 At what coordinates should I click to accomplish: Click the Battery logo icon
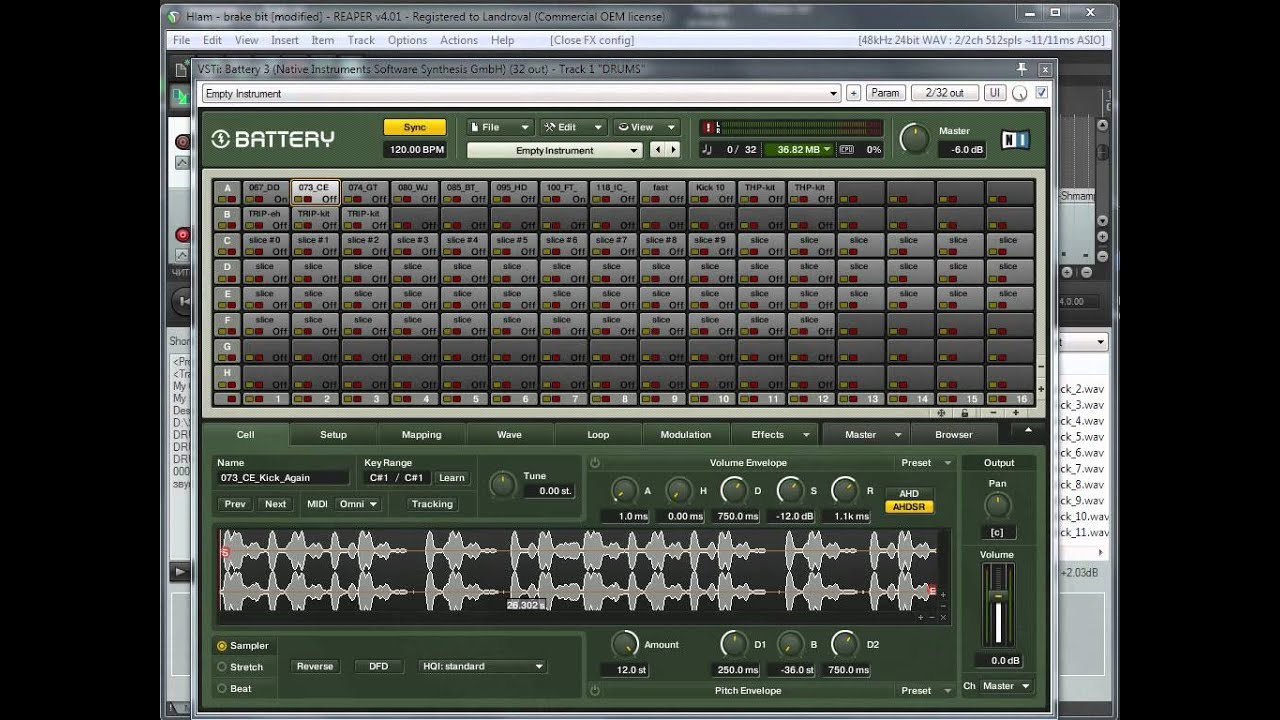click(220, 139)
